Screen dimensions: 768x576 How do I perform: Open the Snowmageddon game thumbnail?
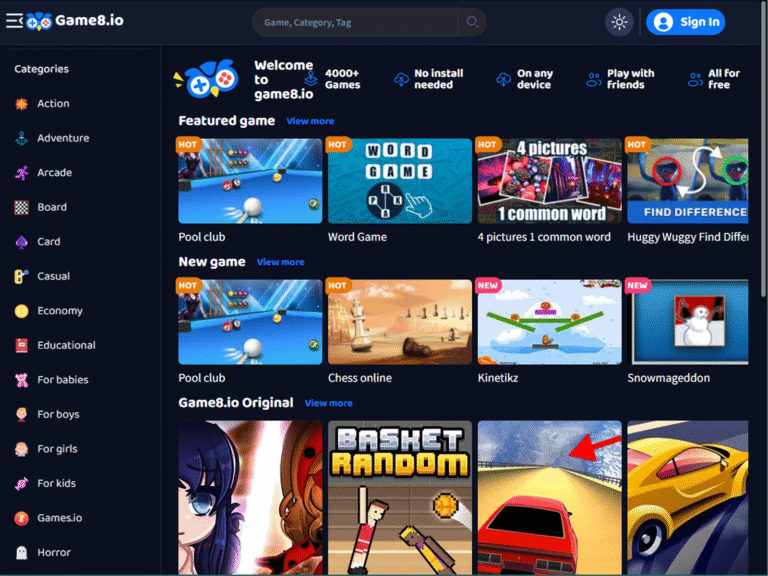[688, 322]
